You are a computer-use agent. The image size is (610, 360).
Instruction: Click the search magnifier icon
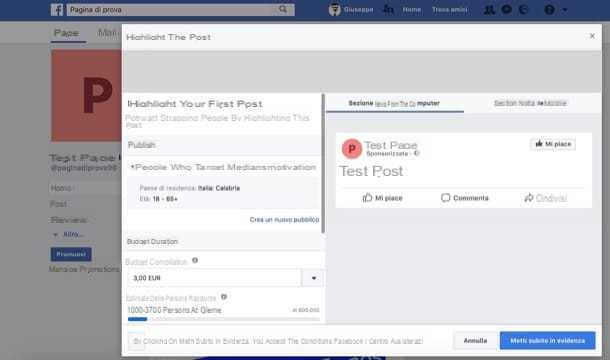coord(283,9)
